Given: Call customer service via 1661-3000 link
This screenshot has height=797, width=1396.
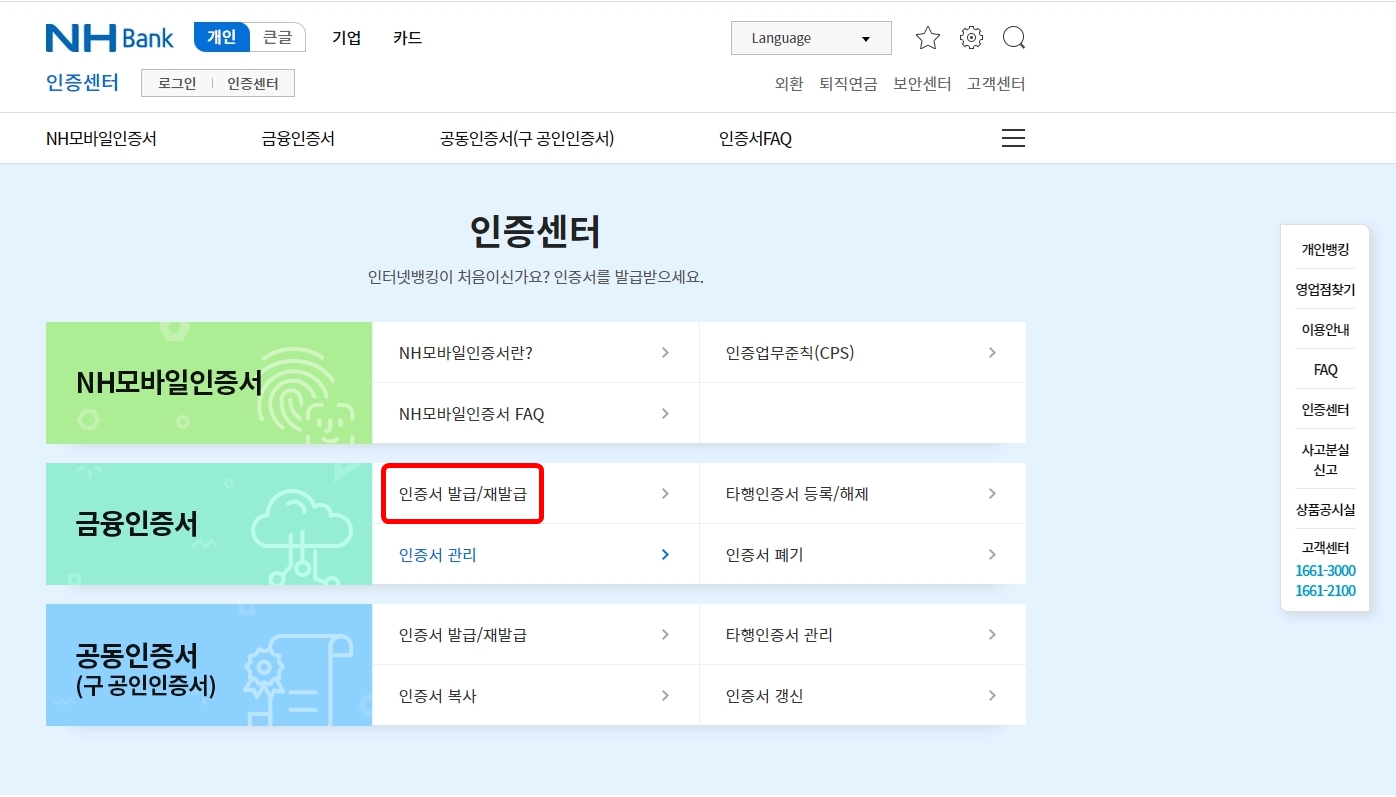Looking at the screenshot, I should pyautogui.click(x=1325, y=570).
